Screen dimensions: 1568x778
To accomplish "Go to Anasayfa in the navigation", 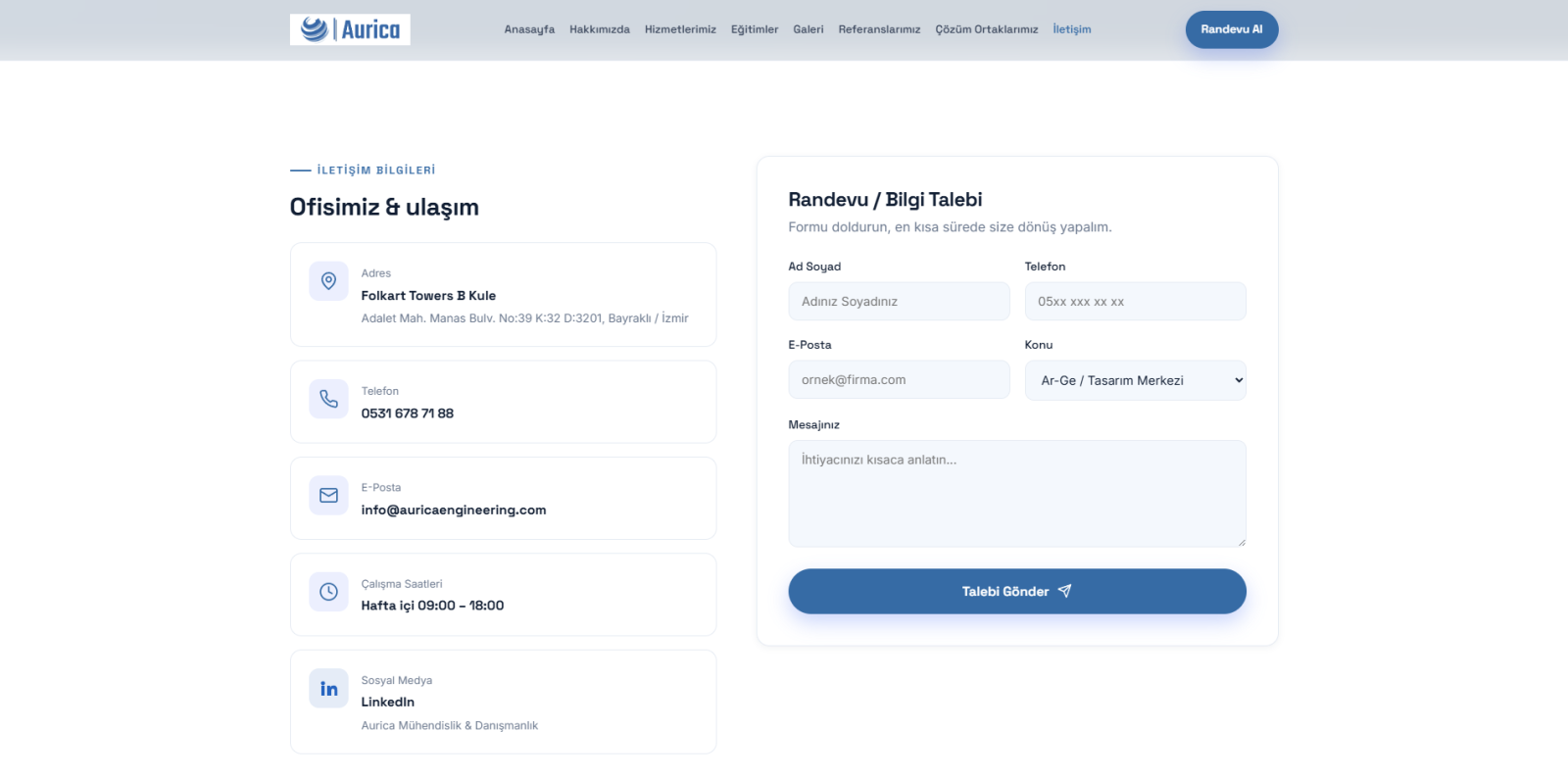I will point(529,29).
